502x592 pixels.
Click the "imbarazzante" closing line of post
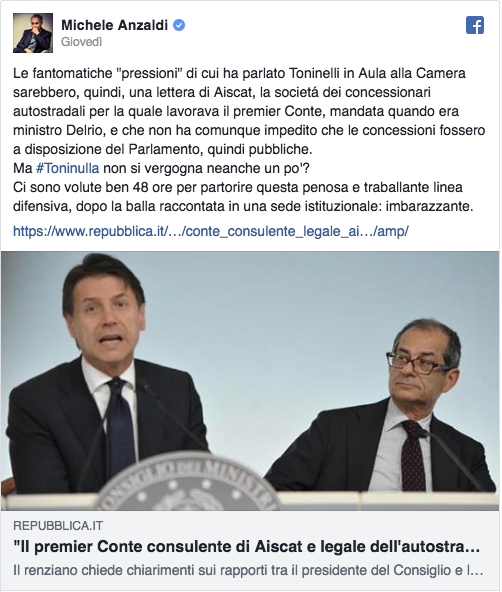[x=429, y=206]
